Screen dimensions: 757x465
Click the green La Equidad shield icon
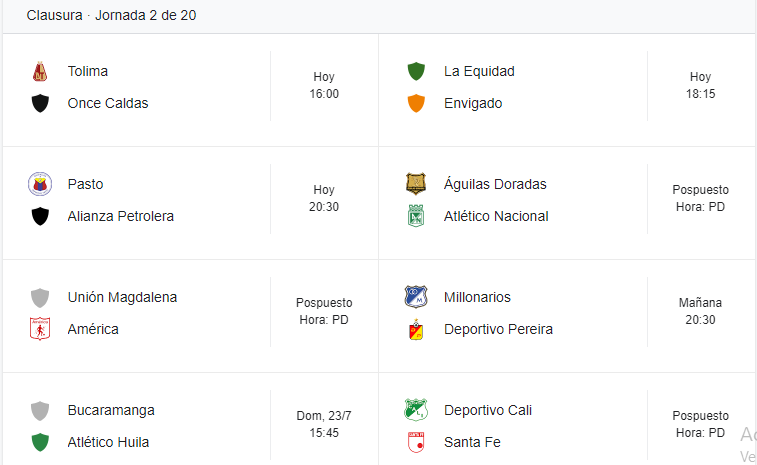coord(416,71)
